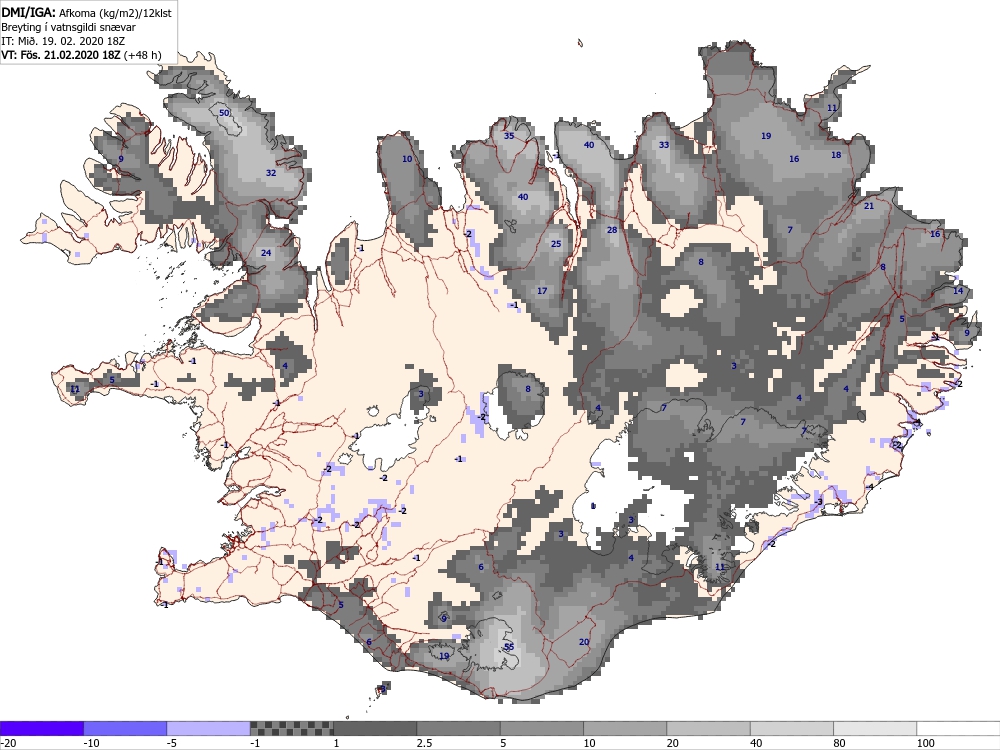Select the 'Breyting í vatnsgildi snævar' subtitle line
Viewport: 1000px width, 750px height.
68,27
